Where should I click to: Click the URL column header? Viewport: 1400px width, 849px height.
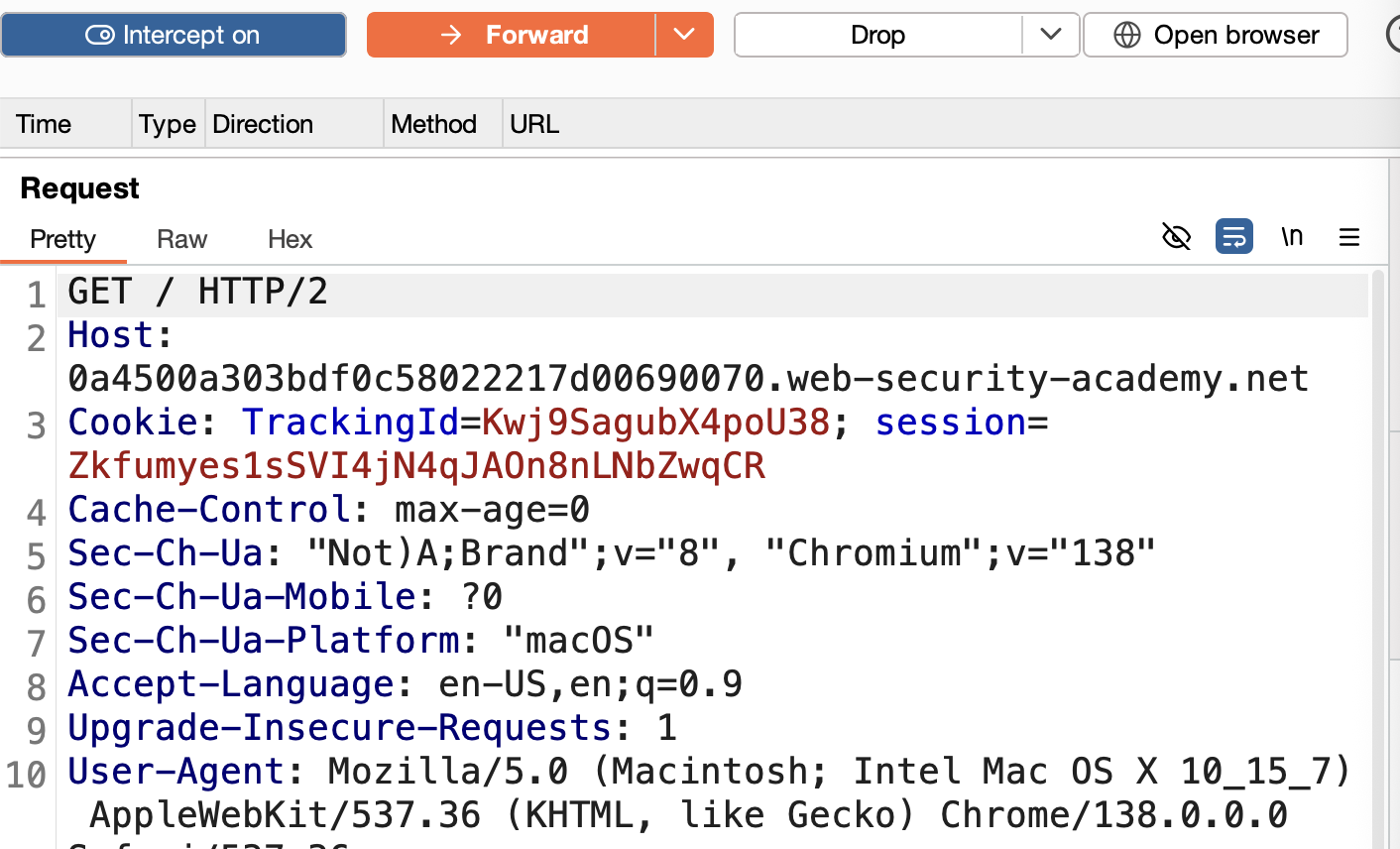pos(534,124)
